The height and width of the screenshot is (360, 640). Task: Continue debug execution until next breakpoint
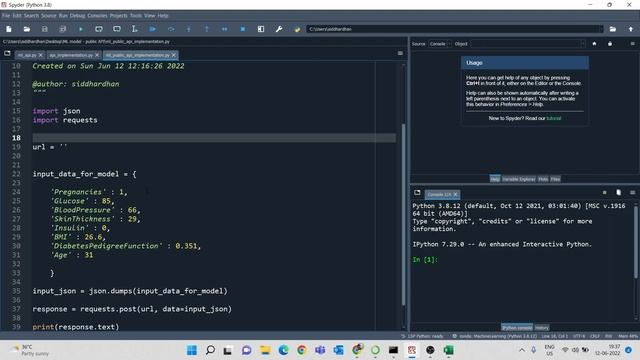pyautogui.click(x=224, y=29)
